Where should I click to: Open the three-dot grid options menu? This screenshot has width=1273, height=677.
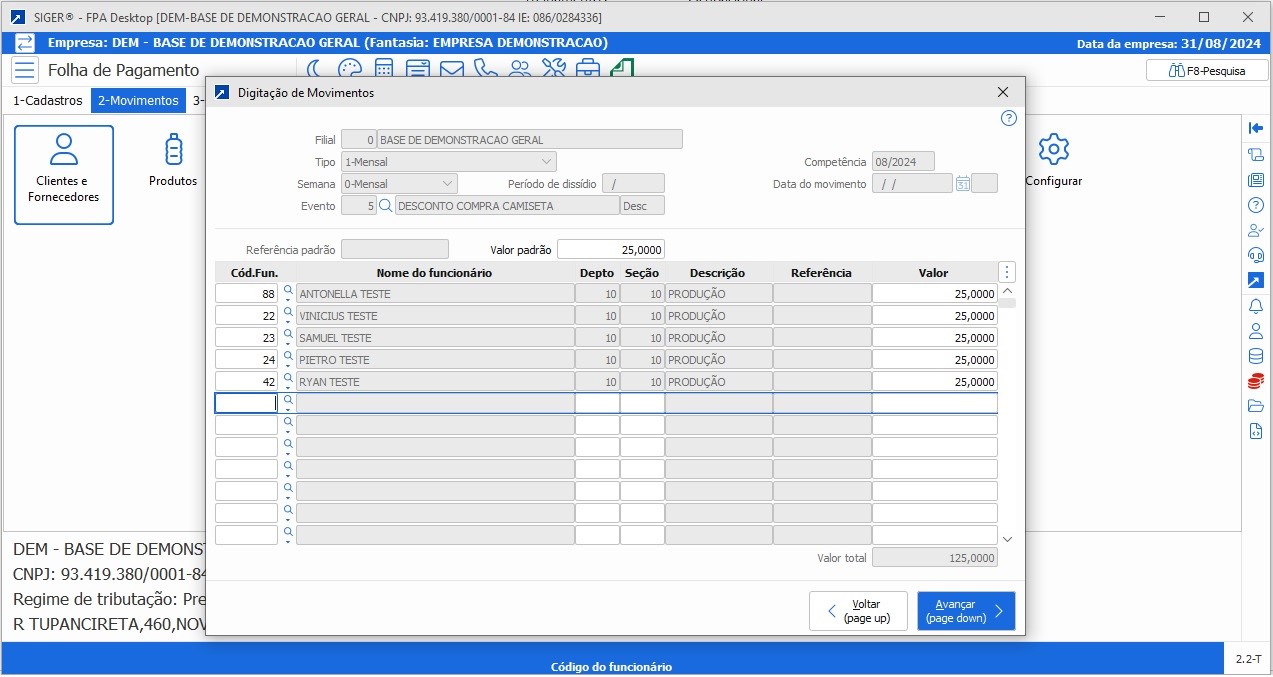(1007, 272)
